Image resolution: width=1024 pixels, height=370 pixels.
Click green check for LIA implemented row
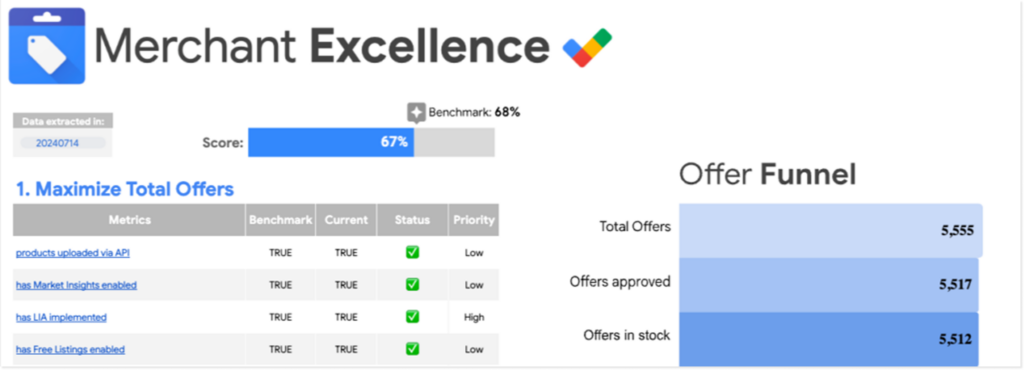412,316
